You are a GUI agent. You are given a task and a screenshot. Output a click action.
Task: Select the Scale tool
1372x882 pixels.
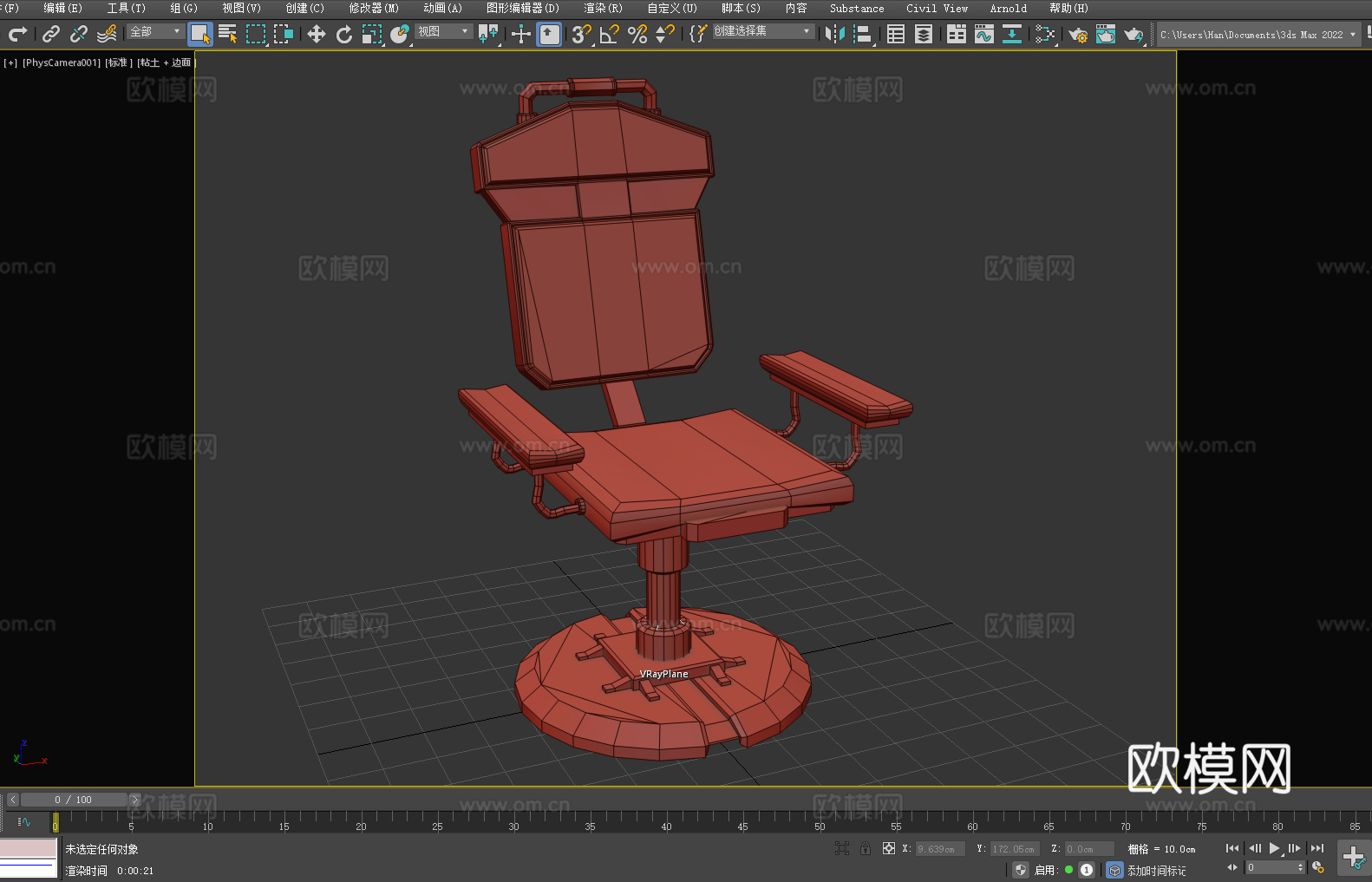(x=372, y=34)
